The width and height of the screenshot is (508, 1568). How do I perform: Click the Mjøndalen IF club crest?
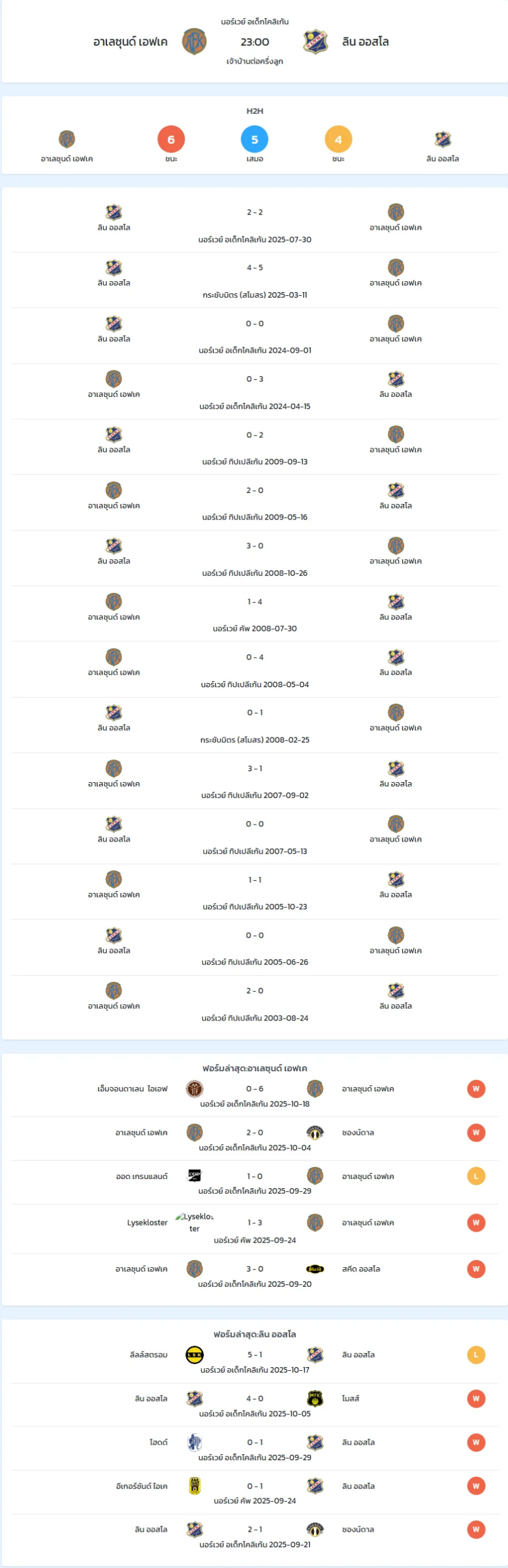pyautogui.click(x=194, y=1088)
